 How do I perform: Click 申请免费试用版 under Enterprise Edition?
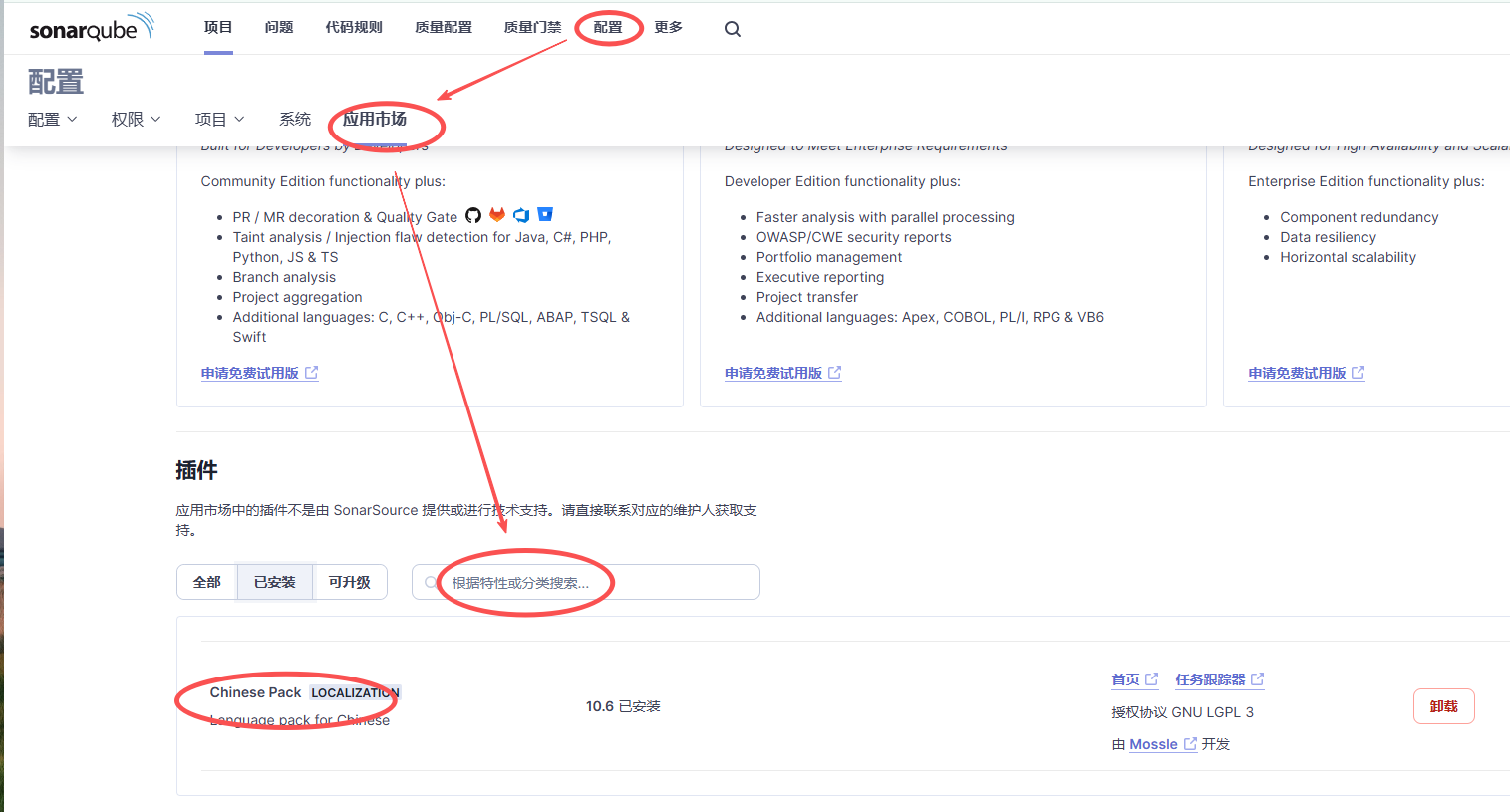782,373
